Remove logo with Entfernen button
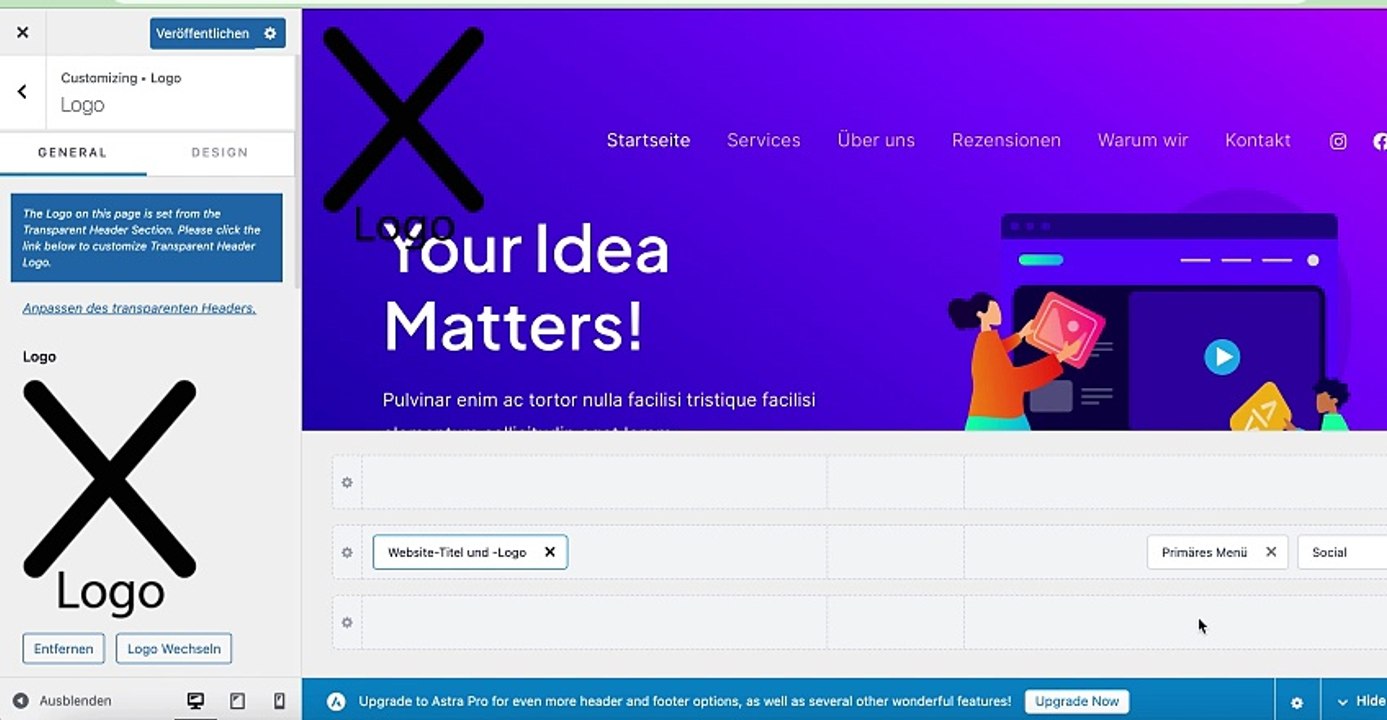This screenshot has width=1387, height=720. 63,649
